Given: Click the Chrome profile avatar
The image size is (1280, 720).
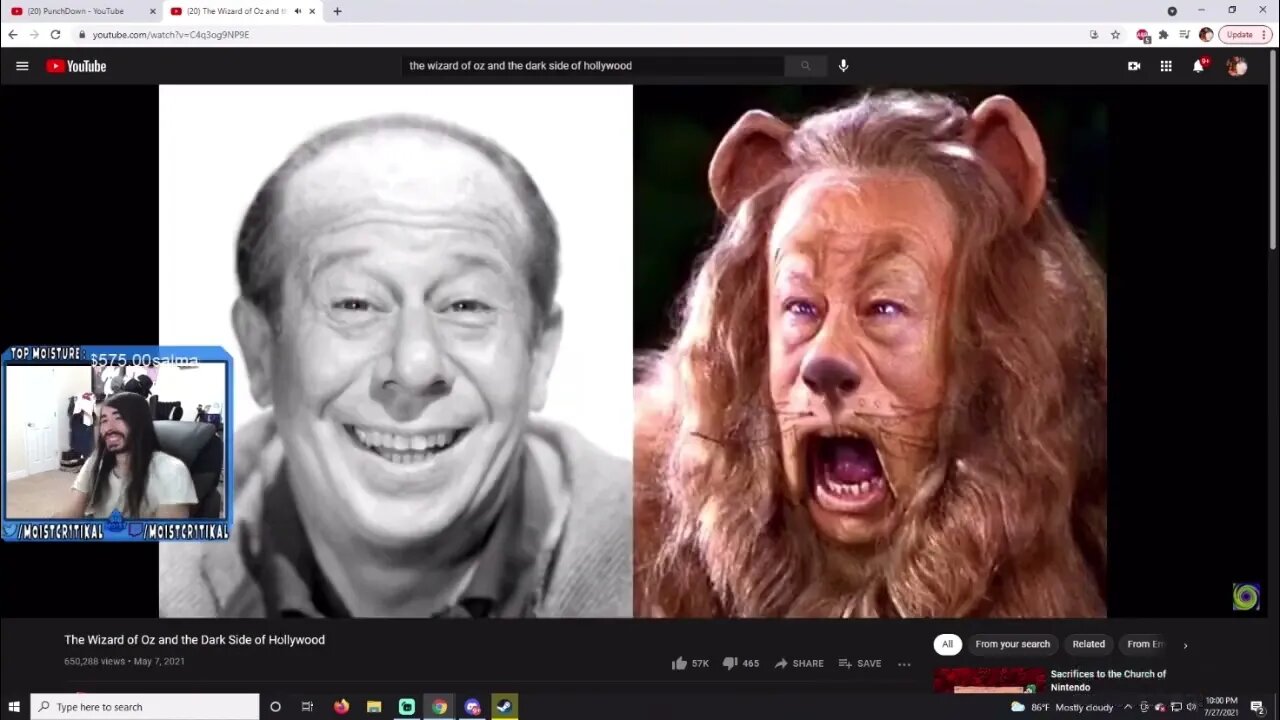Looking at the screenshot, I should [1206, 34].
